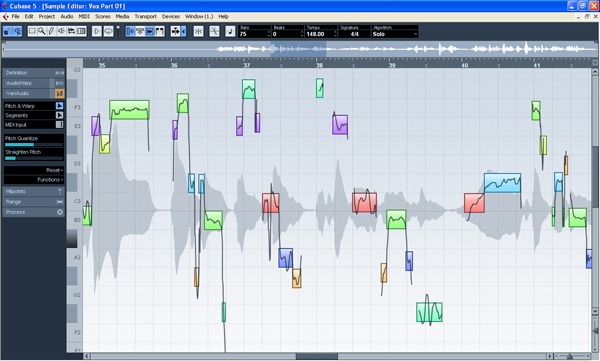The width and height of the screenshot is (600, 361).
Task: Select the Scrub tool
Action: coord(71,31)
